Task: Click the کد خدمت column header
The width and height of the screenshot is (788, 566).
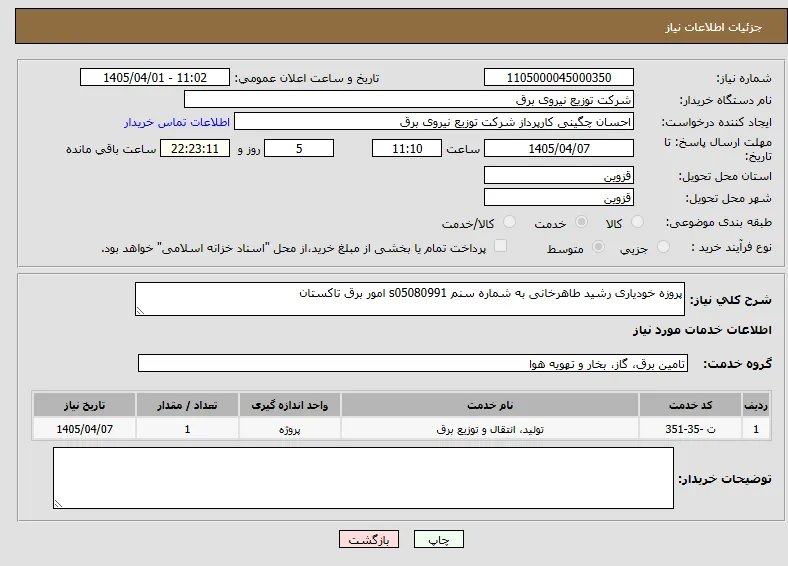Action: tap(691, 405)
